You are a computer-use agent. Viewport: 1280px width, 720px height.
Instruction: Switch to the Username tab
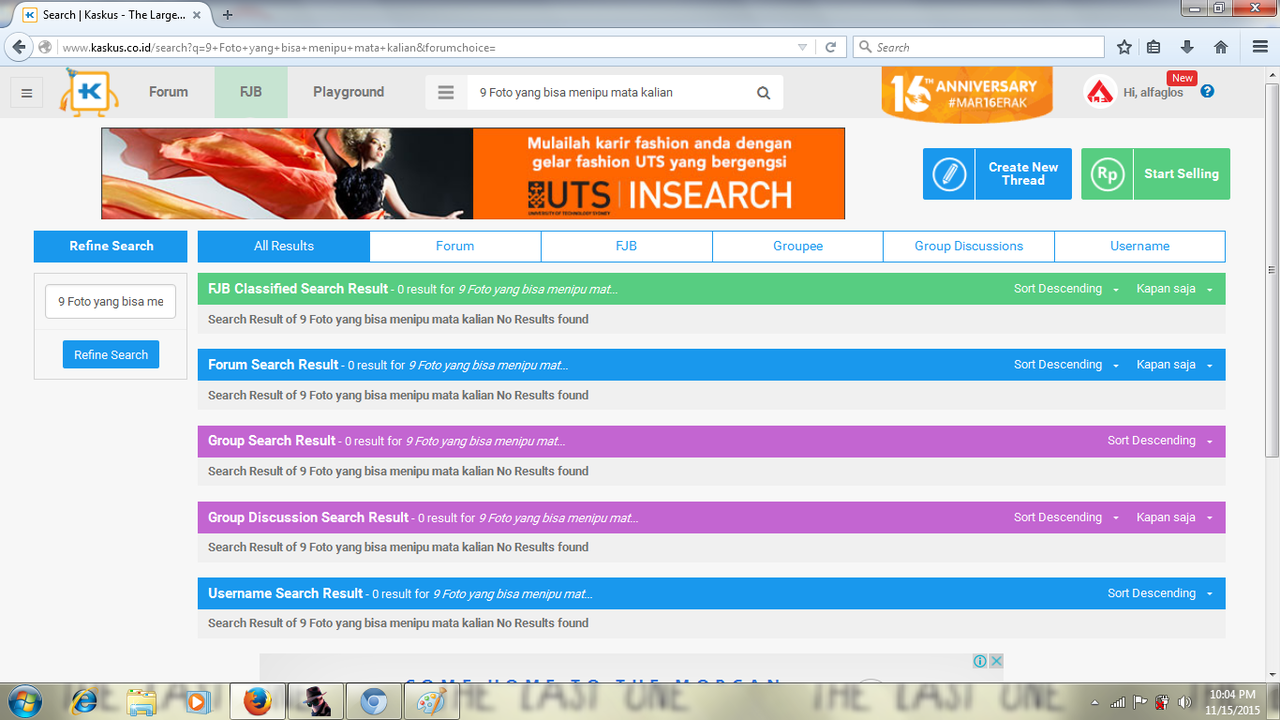pos(1140,246)
